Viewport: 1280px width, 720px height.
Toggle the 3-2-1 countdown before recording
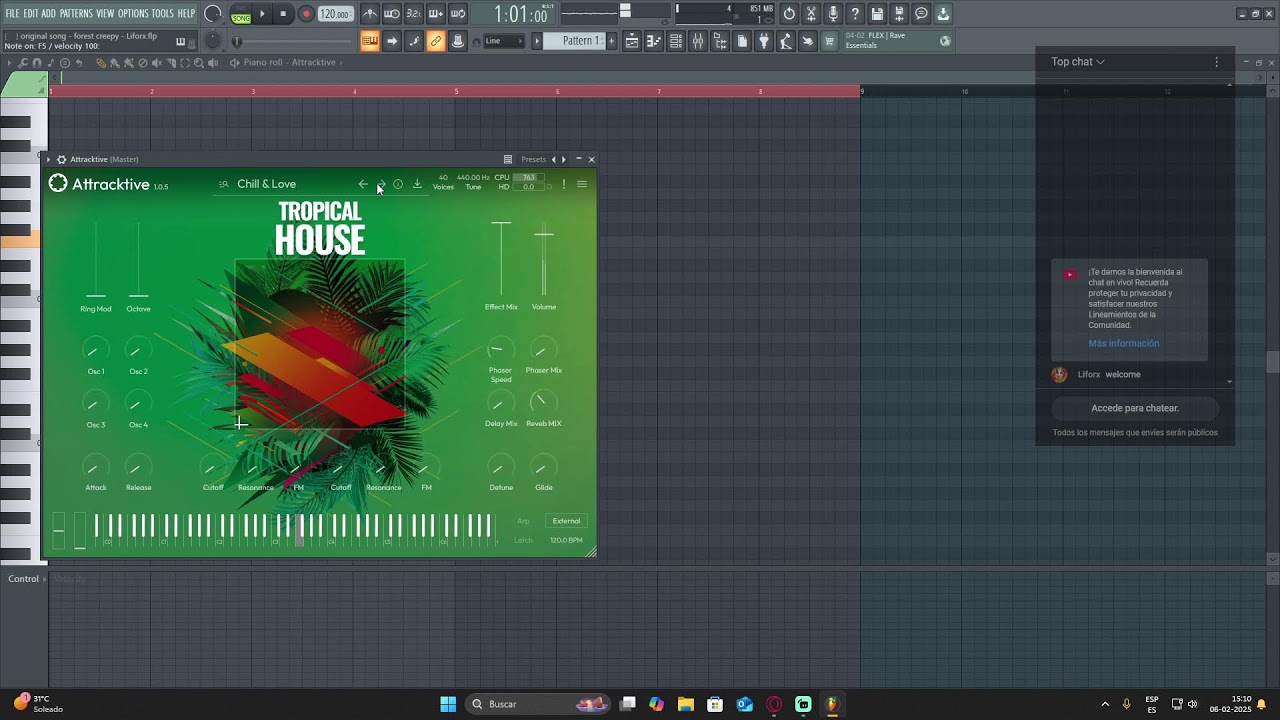coord(414,14)
